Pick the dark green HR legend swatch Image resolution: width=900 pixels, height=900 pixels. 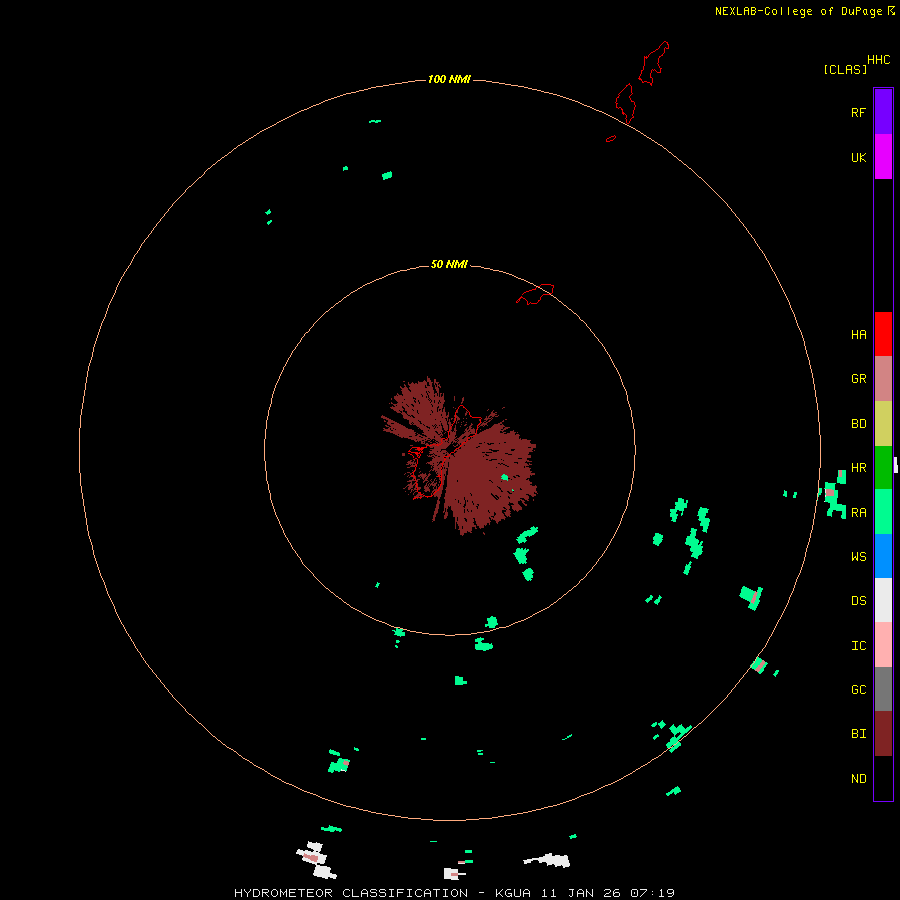tap(883, 468)
